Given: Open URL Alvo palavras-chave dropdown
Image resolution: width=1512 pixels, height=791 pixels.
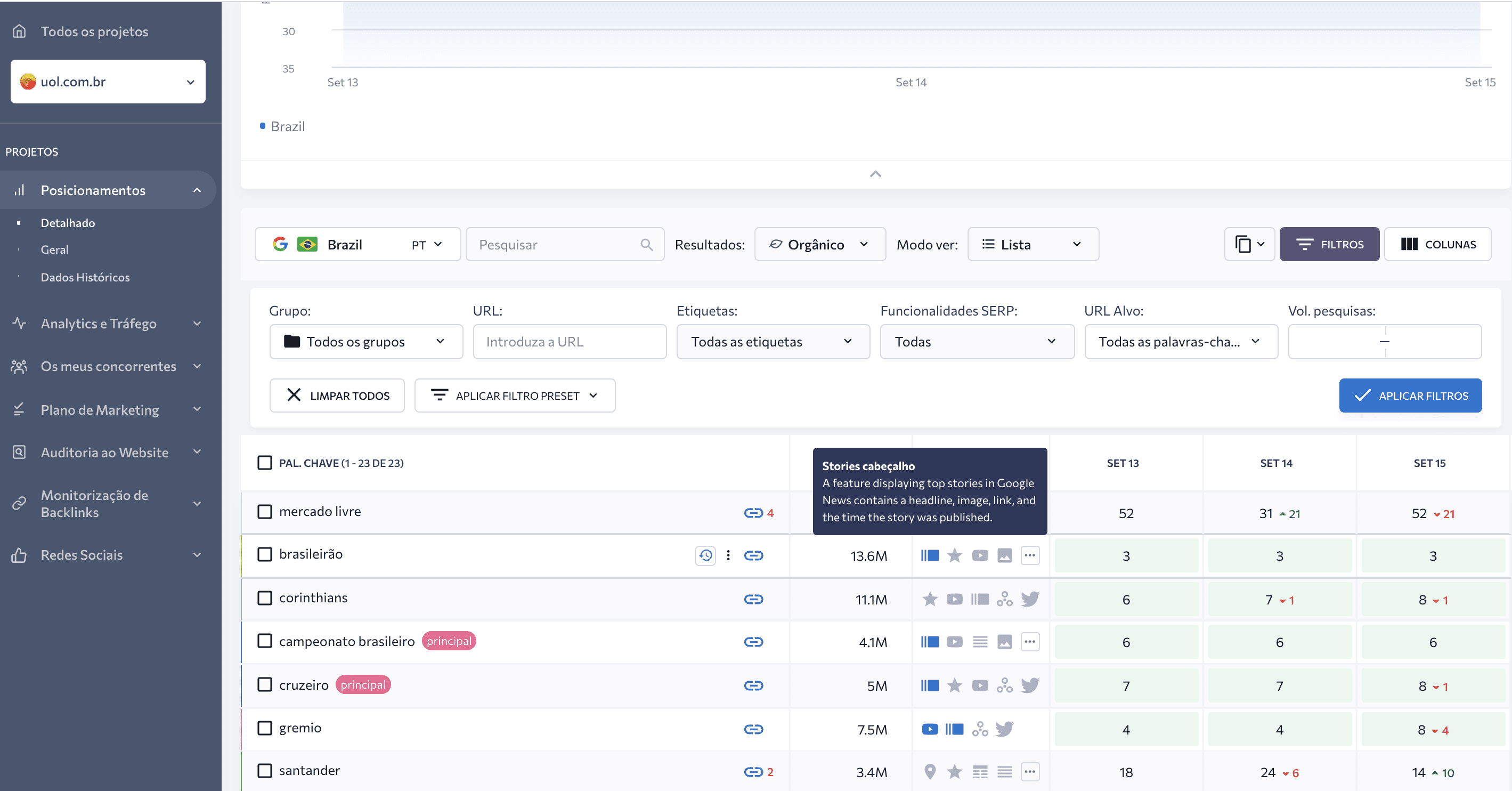Looking at the screenshot, I should (1181, 342).
